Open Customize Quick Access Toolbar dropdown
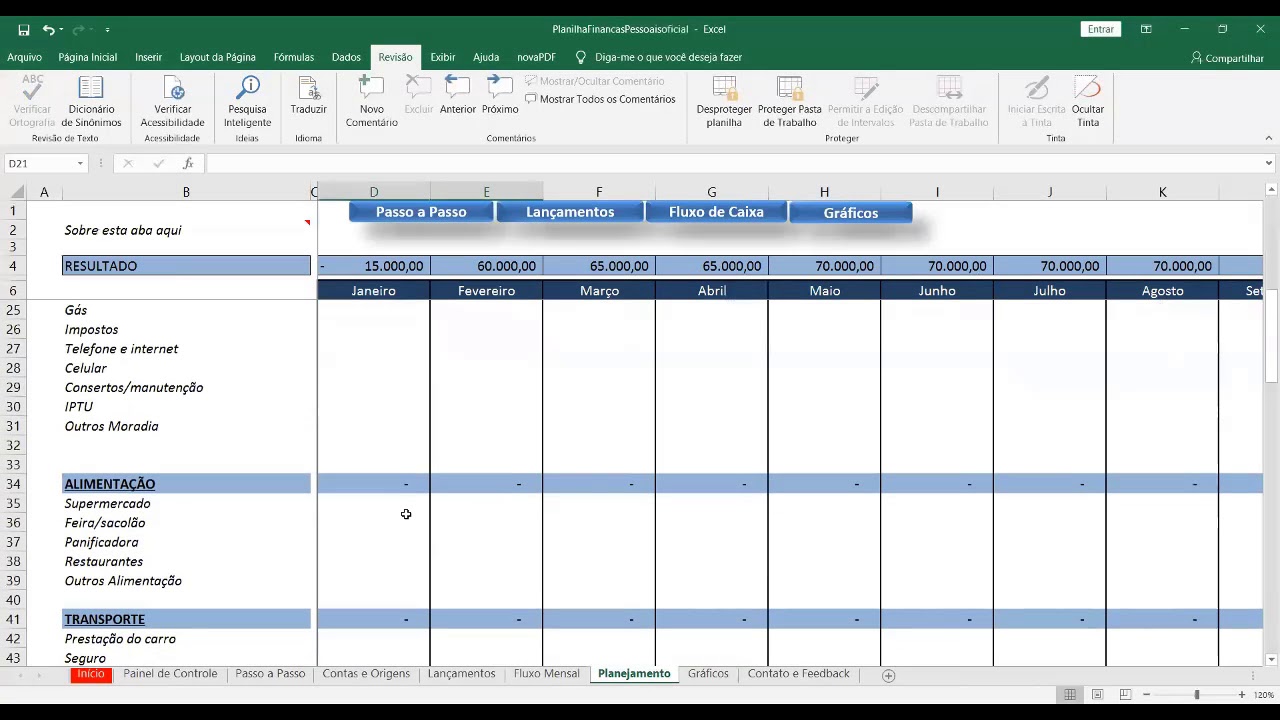The width and height of the screenshot is (1280, 720). click(107, 30)
